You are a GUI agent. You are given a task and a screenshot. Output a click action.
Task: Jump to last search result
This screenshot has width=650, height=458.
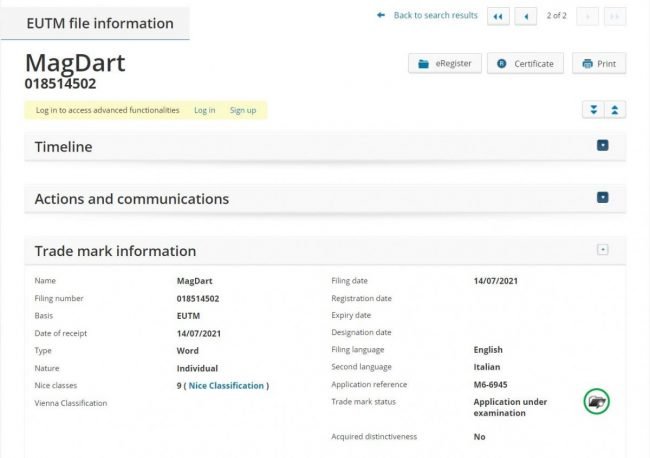pos(615,17)
